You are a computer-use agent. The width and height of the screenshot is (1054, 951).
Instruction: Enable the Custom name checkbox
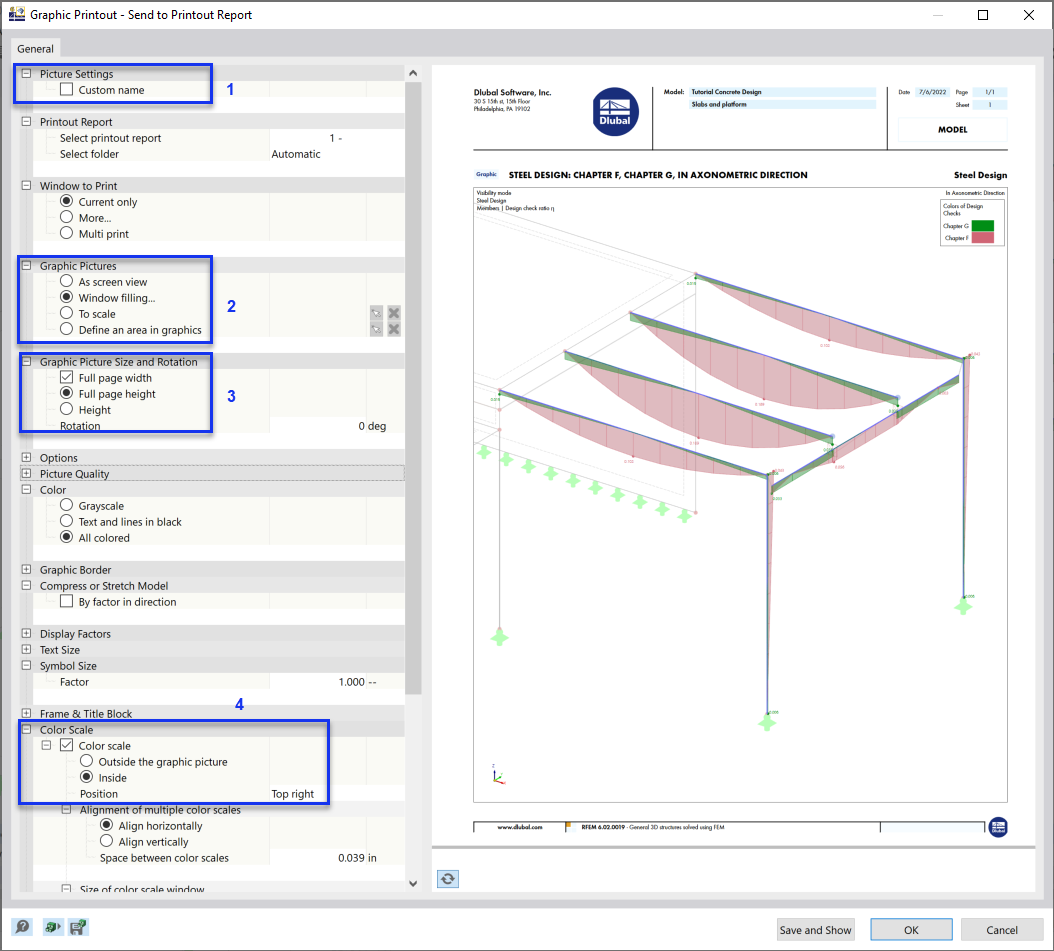(x=67, y=89)
